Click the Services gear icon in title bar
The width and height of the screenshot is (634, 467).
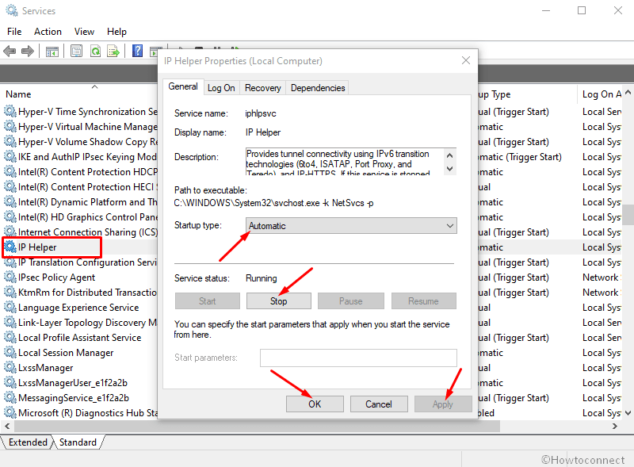pyautogui.click(x=11, y=11)
